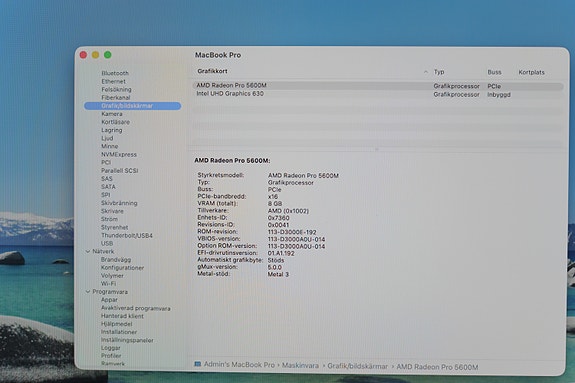This screenshot has height=383, width=575.
Task: Click the AMD Radeon Pro 5600M detail heading
Action: 232,160
